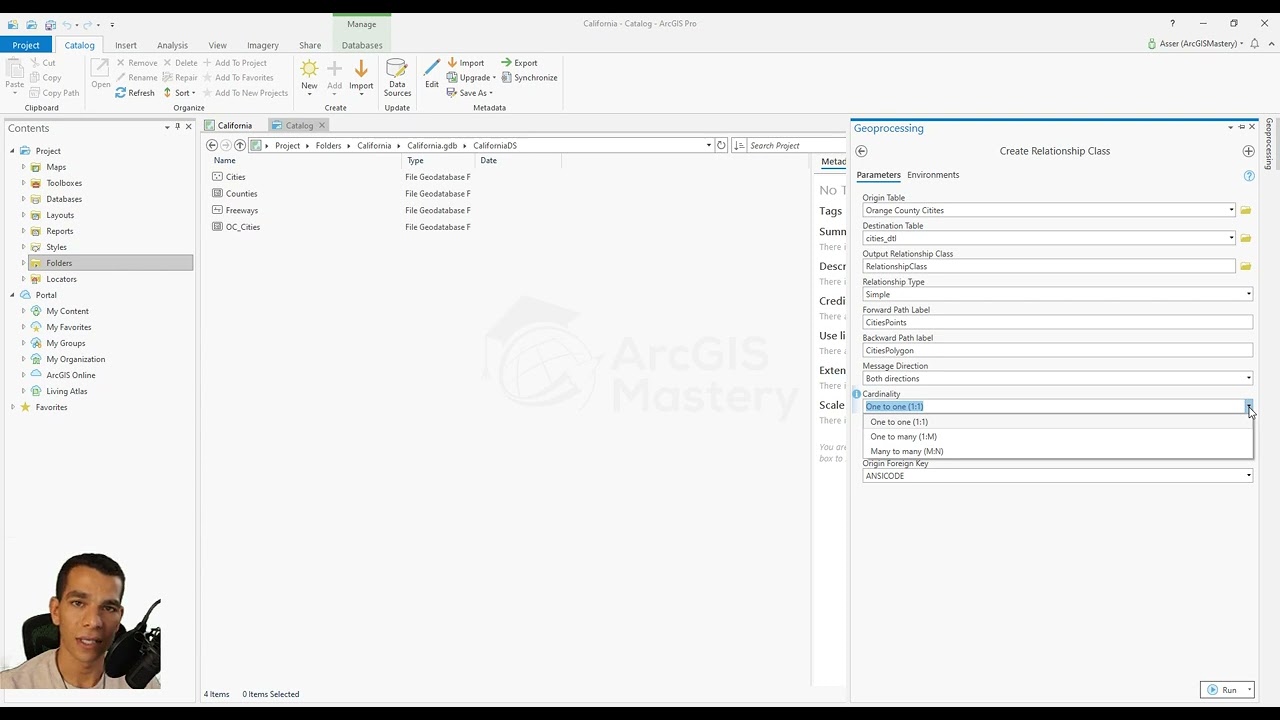Image resolution: width=1280 pixels, height=720 pixels.
Task: Open the Message Direction dropdown
Action: [x=1248, y=378]
